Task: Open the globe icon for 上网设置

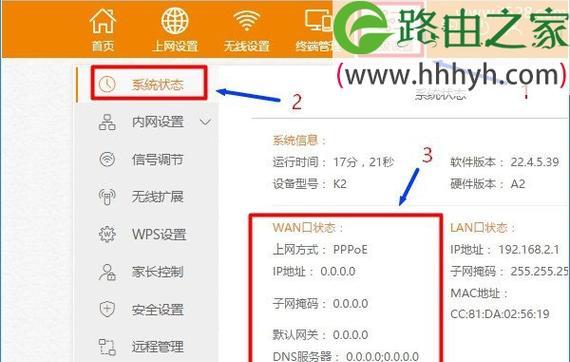Action: (175, 21)
